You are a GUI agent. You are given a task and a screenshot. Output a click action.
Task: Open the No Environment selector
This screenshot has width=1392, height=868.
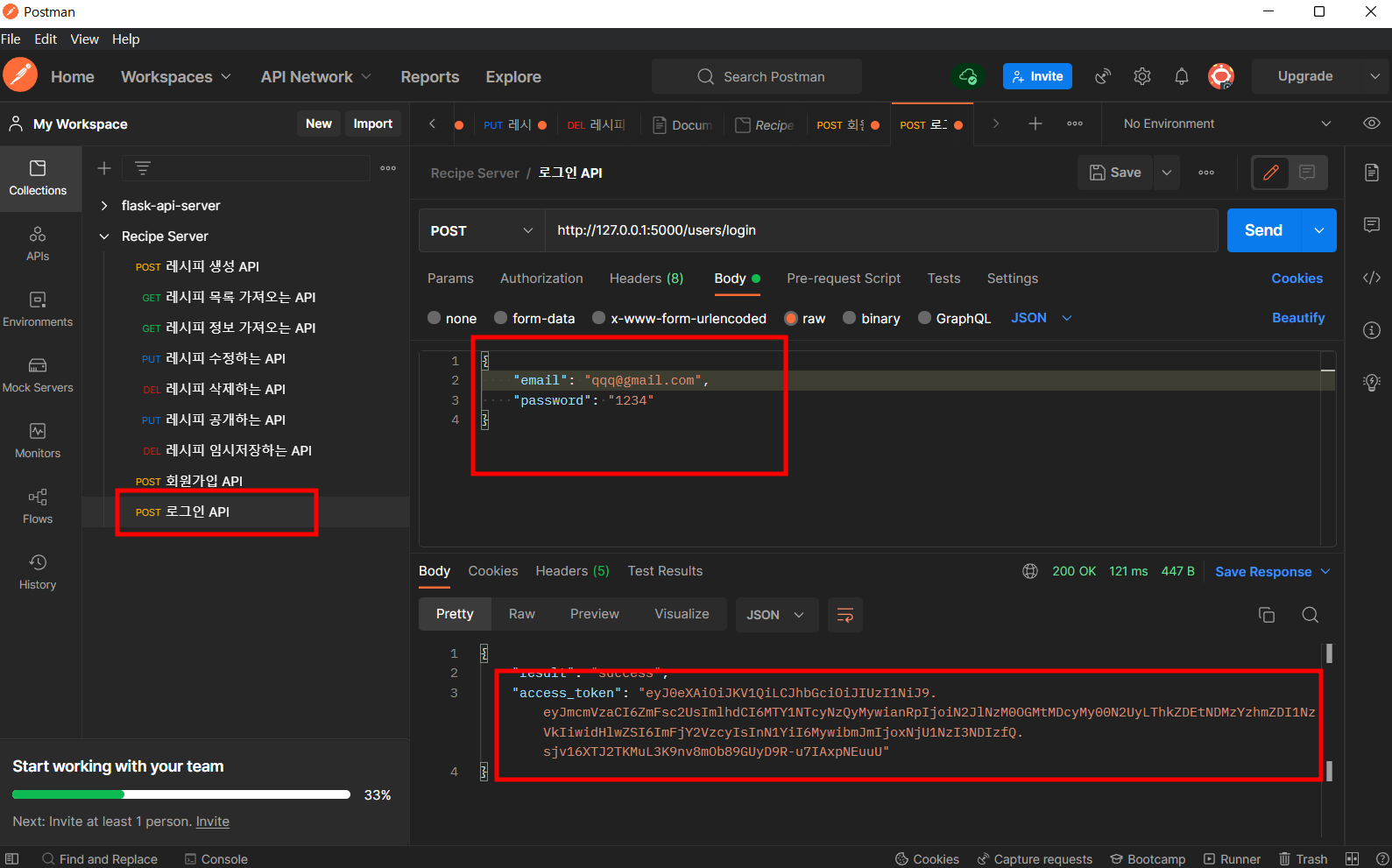[1227, 123]
